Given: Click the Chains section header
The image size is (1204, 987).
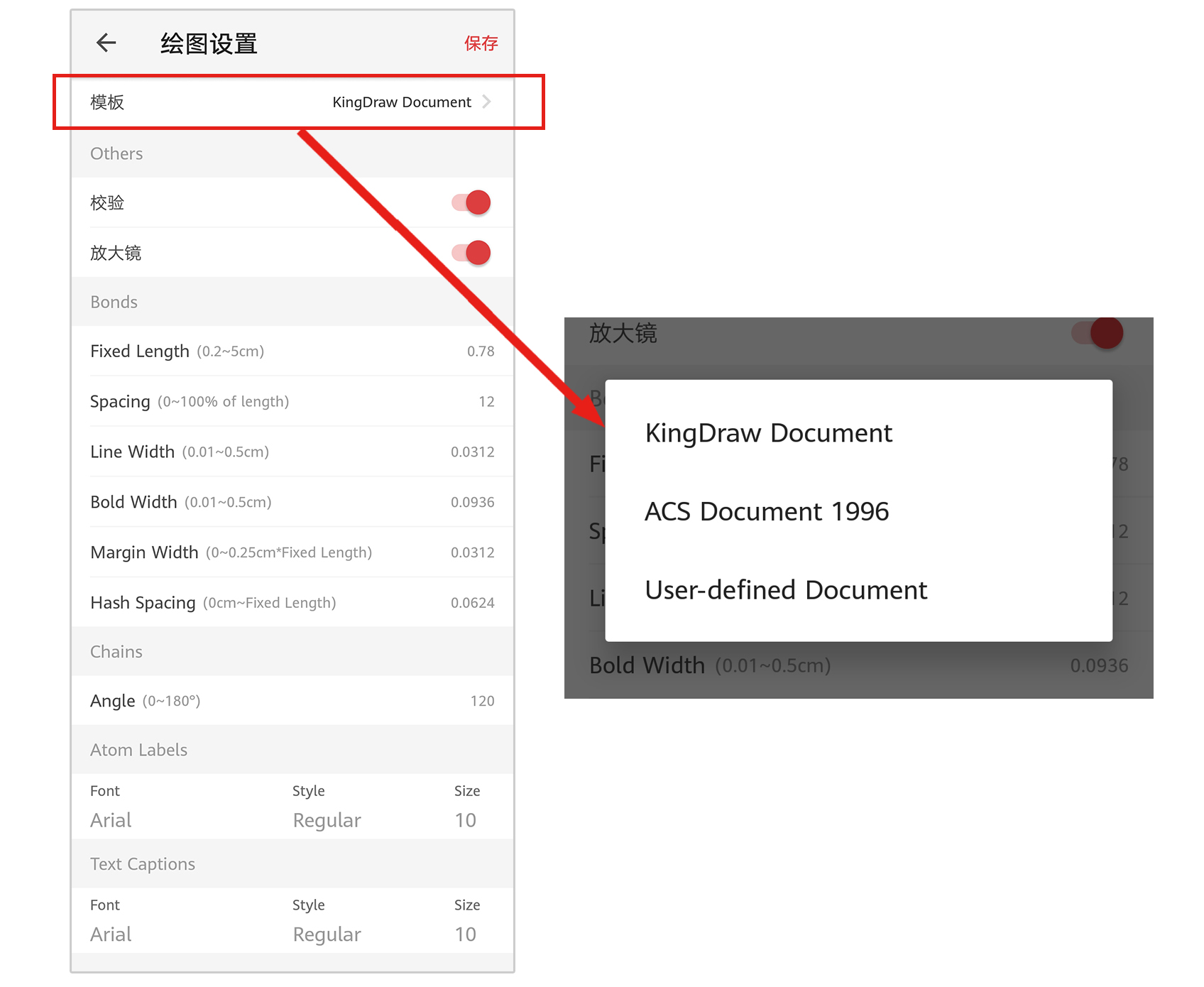Looking at the screenshot, I should pyautogui.click(x=116, y=652).
